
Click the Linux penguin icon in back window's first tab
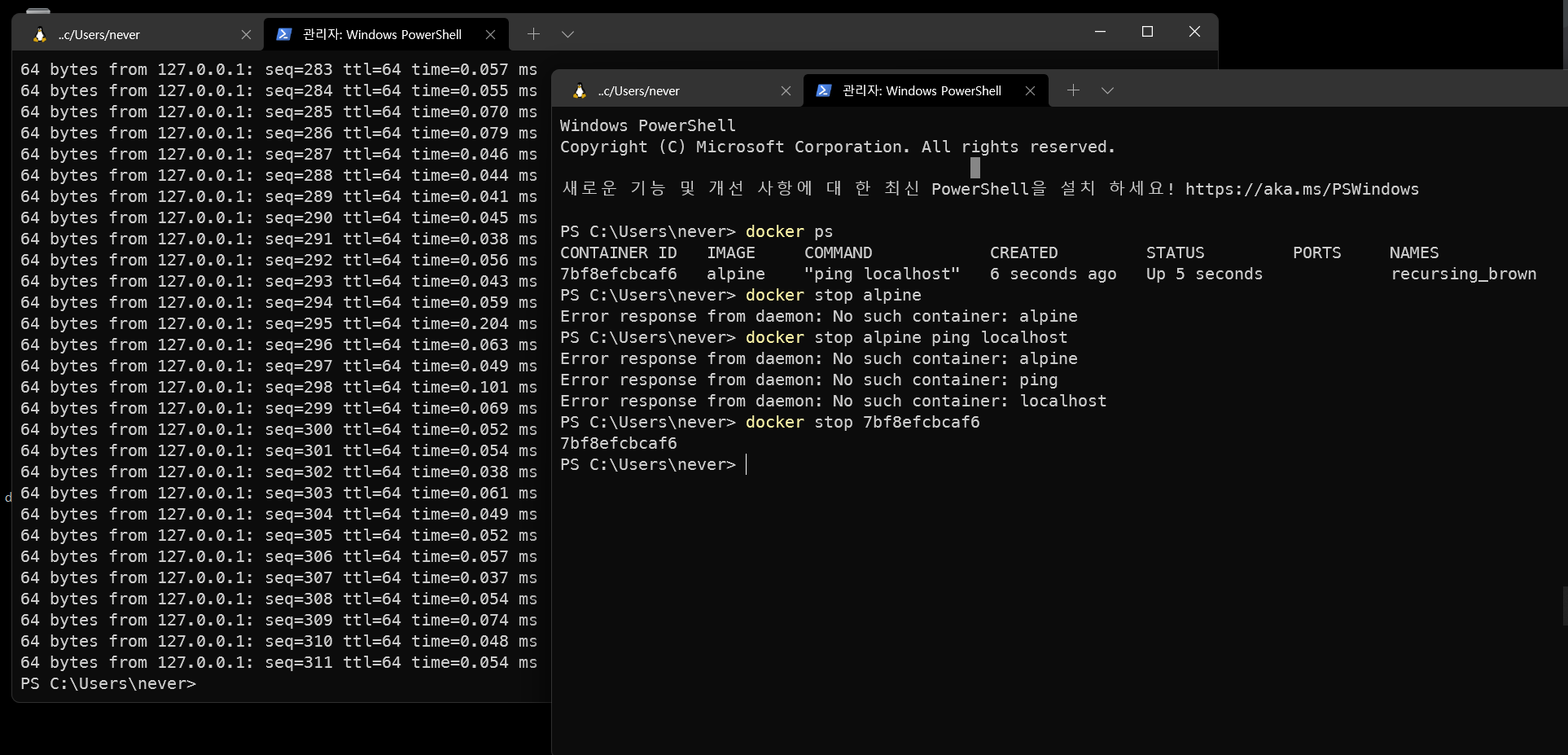point(39,34)
